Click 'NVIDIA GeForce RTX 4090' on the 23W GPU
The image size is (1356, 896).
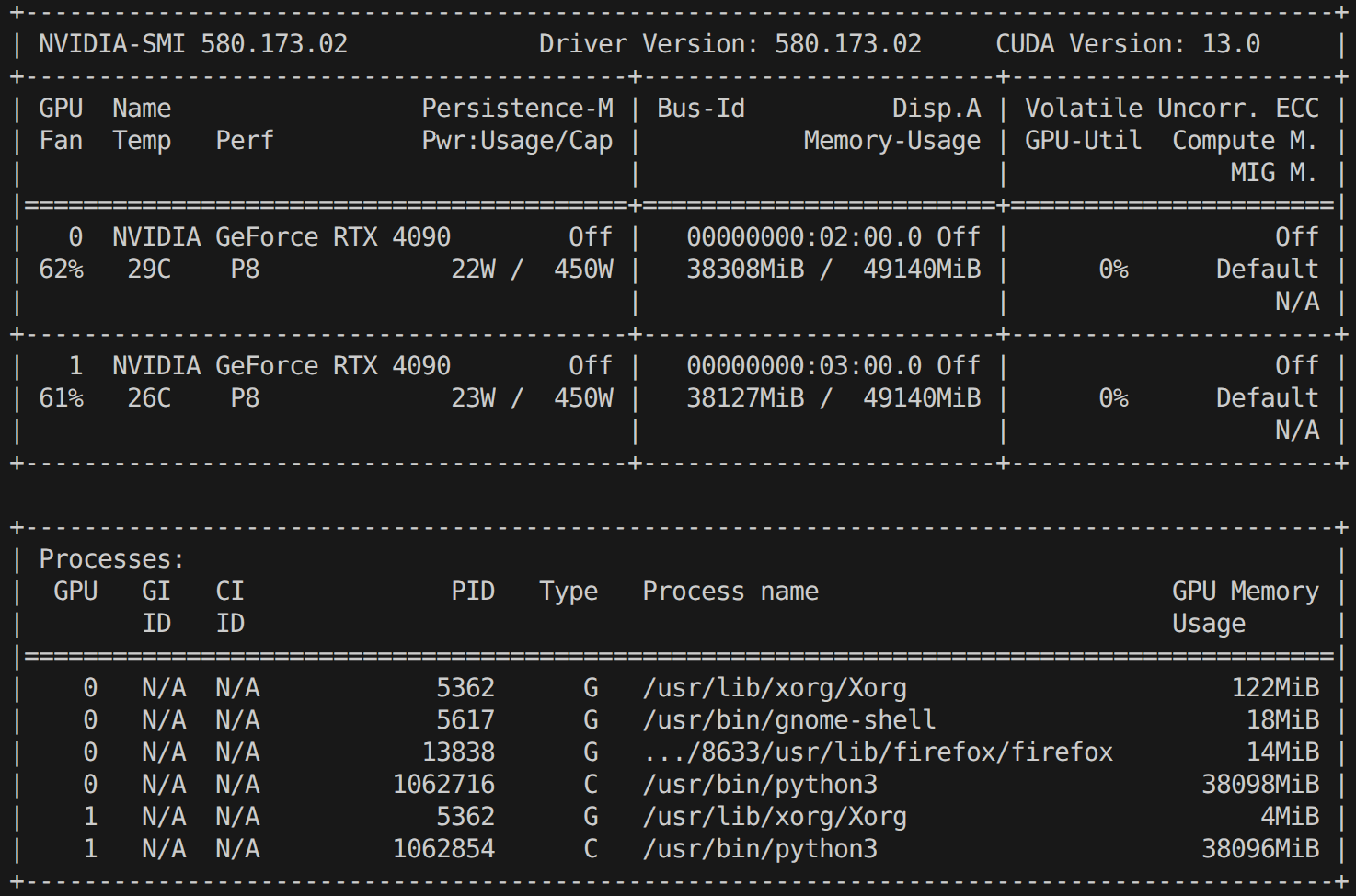pyautogui.click(x=282, y=366)
